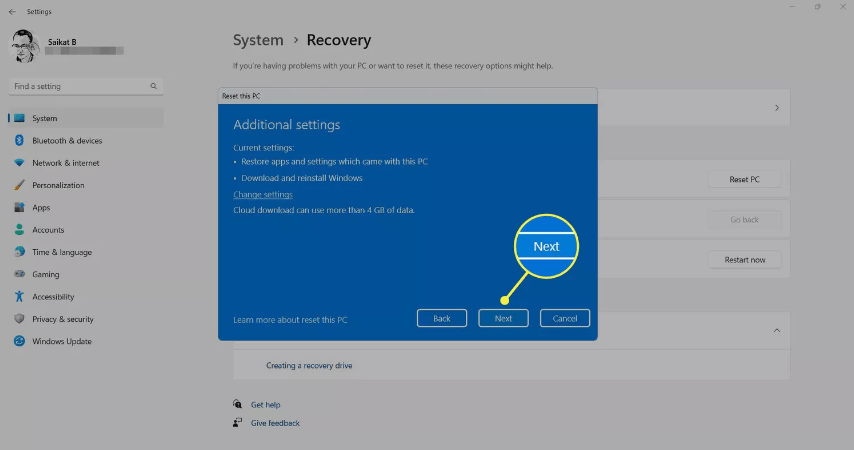Click the Personalization brush icon
This screenshot has width=854, height=450.
(x=20, y=185)
